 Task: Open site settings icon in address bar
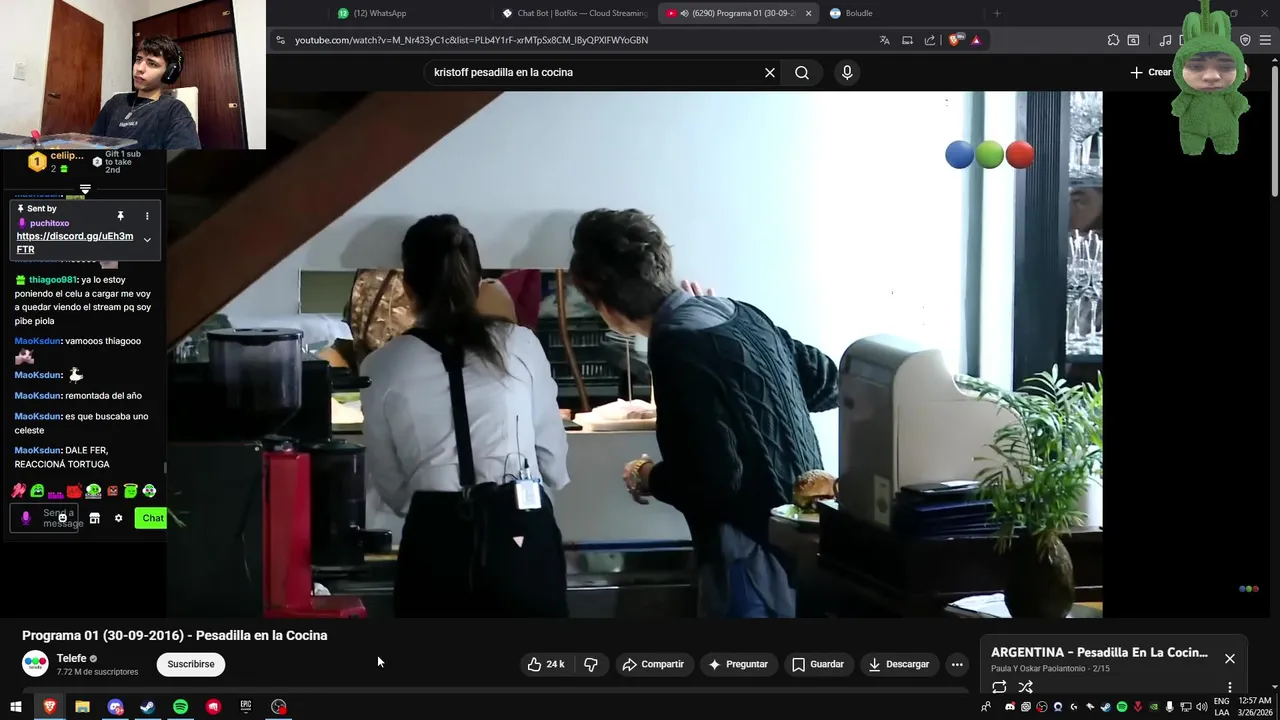pyautogui.click(x=281, y=40)
